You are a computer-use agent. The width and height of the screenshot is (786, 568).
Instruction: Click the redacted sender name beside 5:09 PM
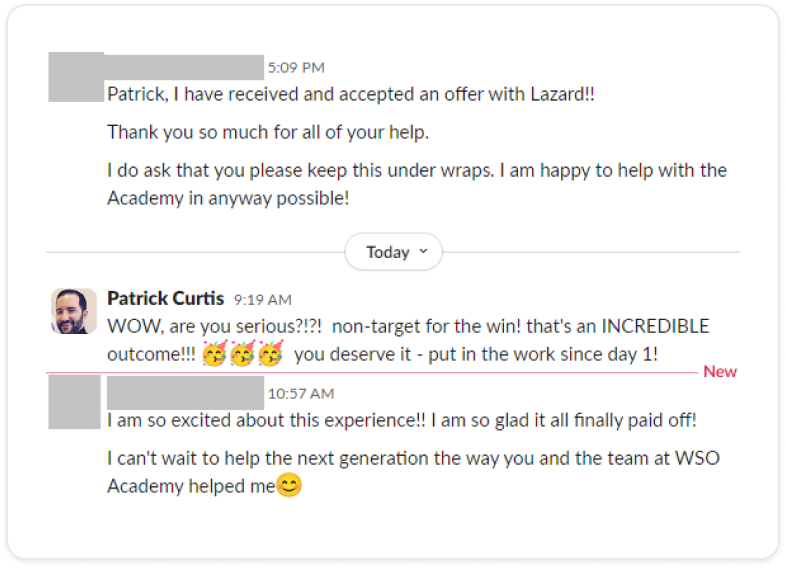click(x=185, y=67)
